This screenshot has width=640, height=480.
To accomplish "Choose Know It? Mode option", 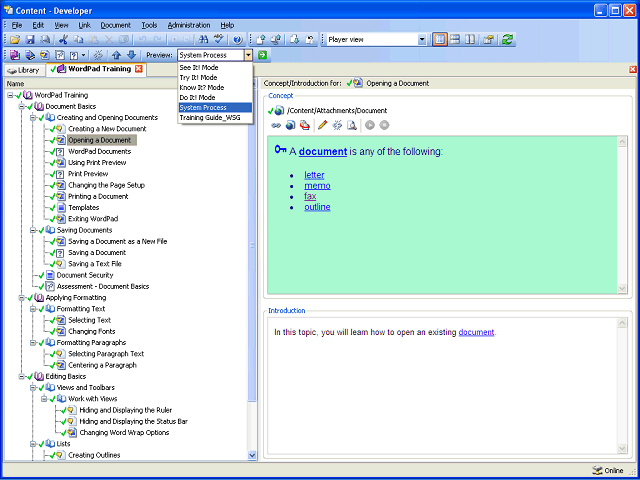I will tap(215, 87).
